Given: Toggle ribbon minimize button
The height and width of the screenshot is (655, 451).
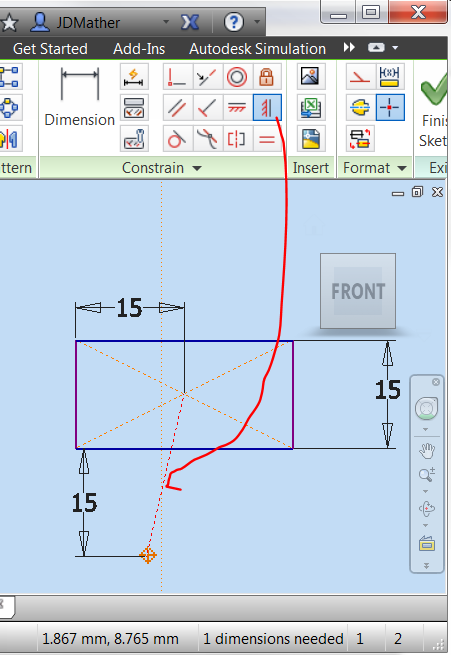Looking at the screenshot, I should point(376,48).
